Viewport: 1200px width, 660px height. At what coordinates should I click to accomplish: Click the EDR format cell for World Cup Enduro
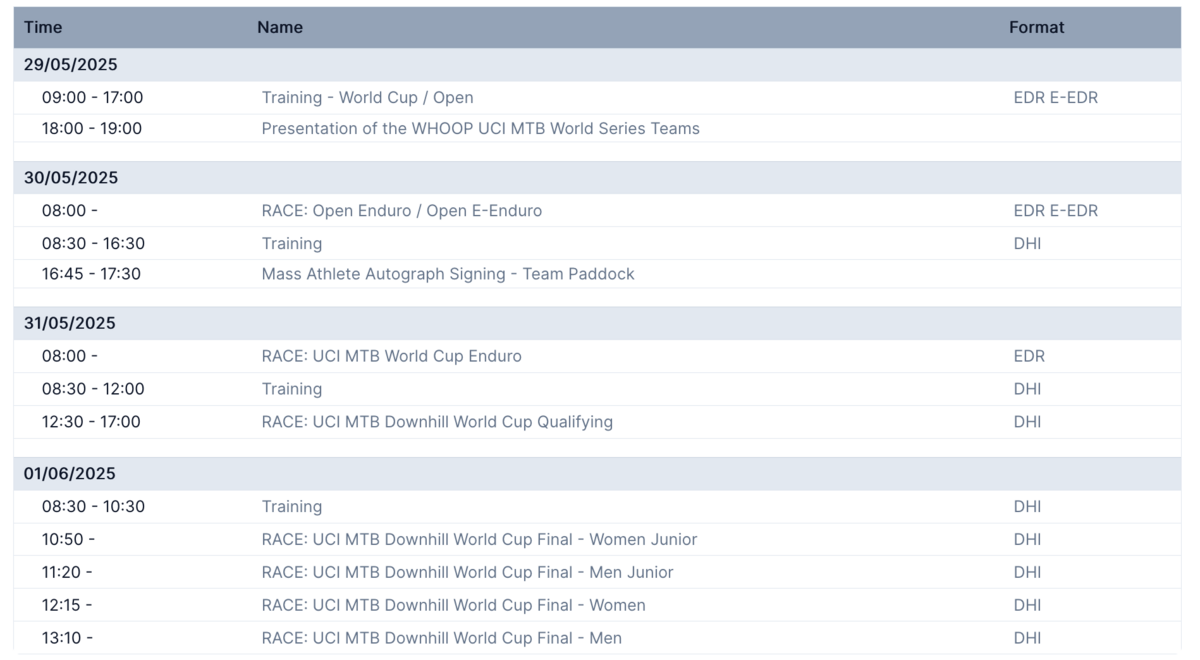tap(1029, 356)
